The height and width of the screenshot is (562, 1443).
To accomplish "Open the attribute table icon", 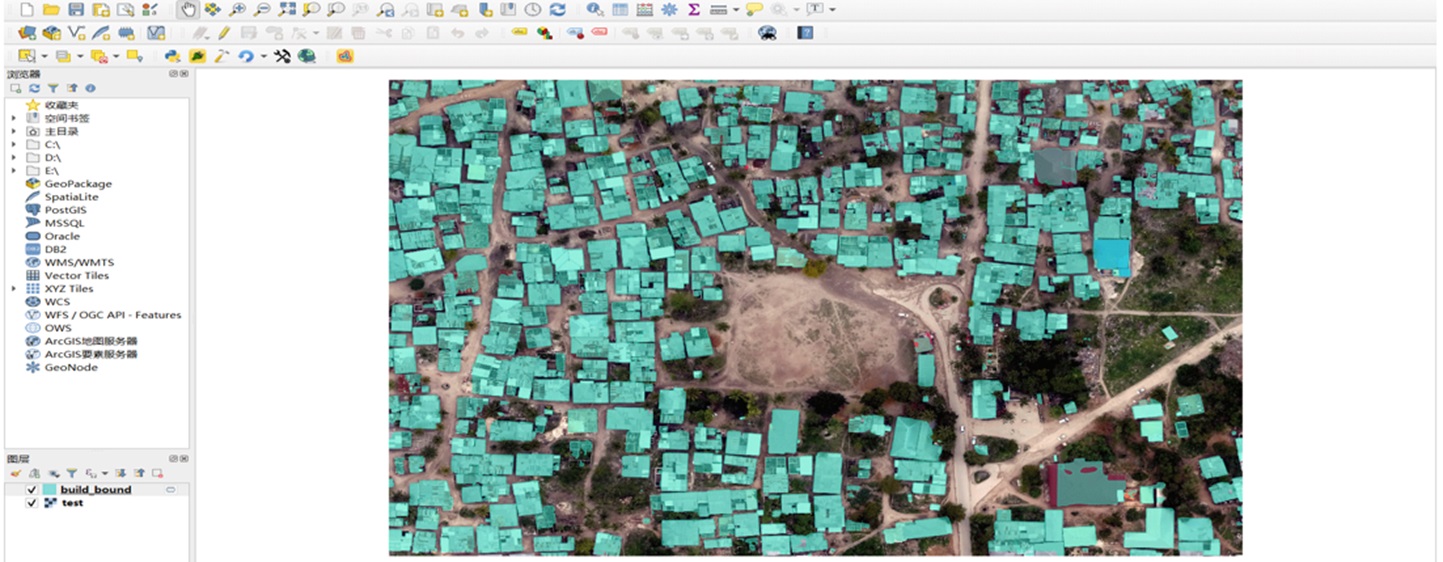I will pos(620,9).
